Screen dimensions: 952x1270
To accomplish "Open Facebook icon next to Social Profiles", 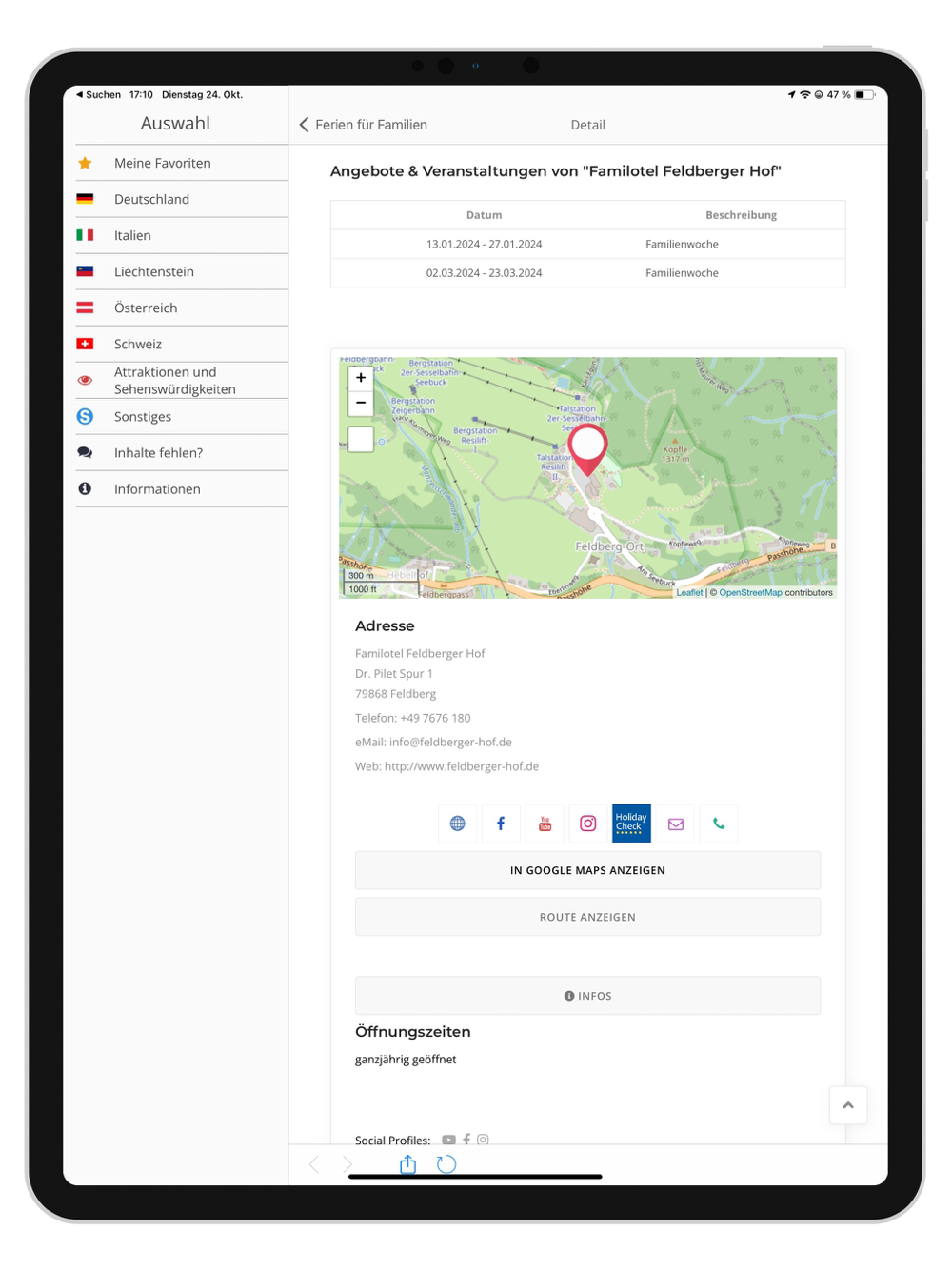I will coord(466,1140).
